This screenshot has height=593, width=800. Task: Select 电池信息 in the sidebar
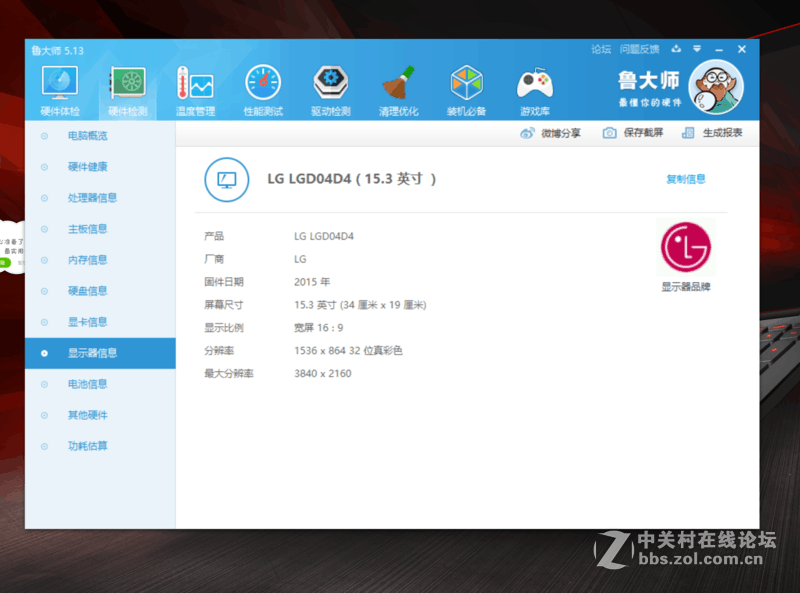100,384
